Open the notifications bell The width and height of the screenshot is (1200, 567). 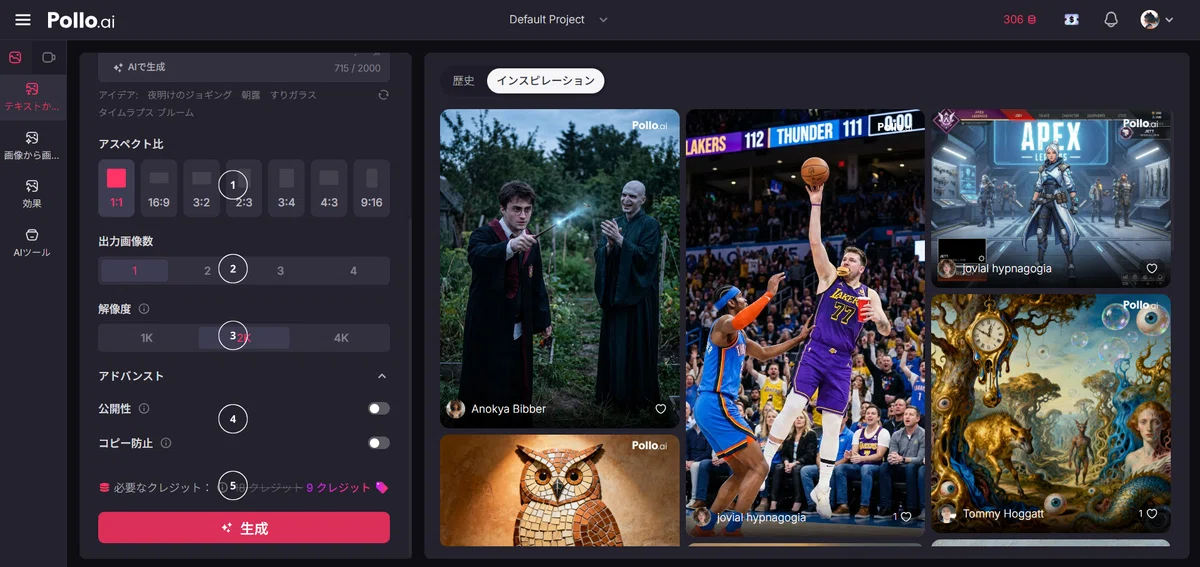click(1111, 20)
